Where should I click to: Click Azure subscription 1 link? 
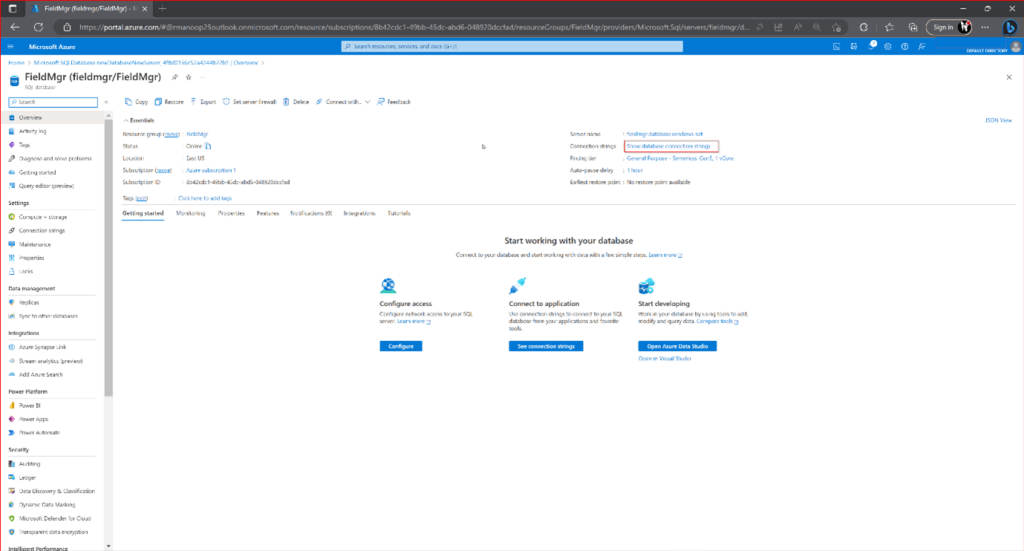[211, 170]
